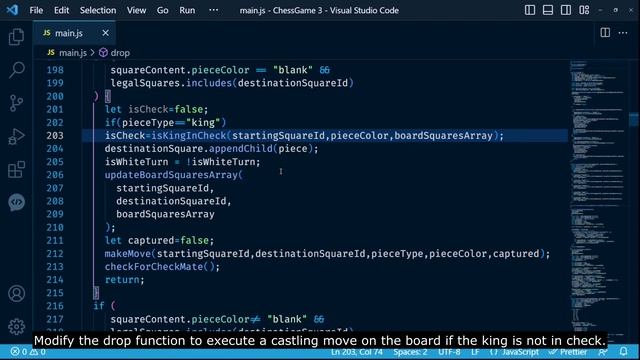Click main.js in the breadcrumb

tap(73, 53)
